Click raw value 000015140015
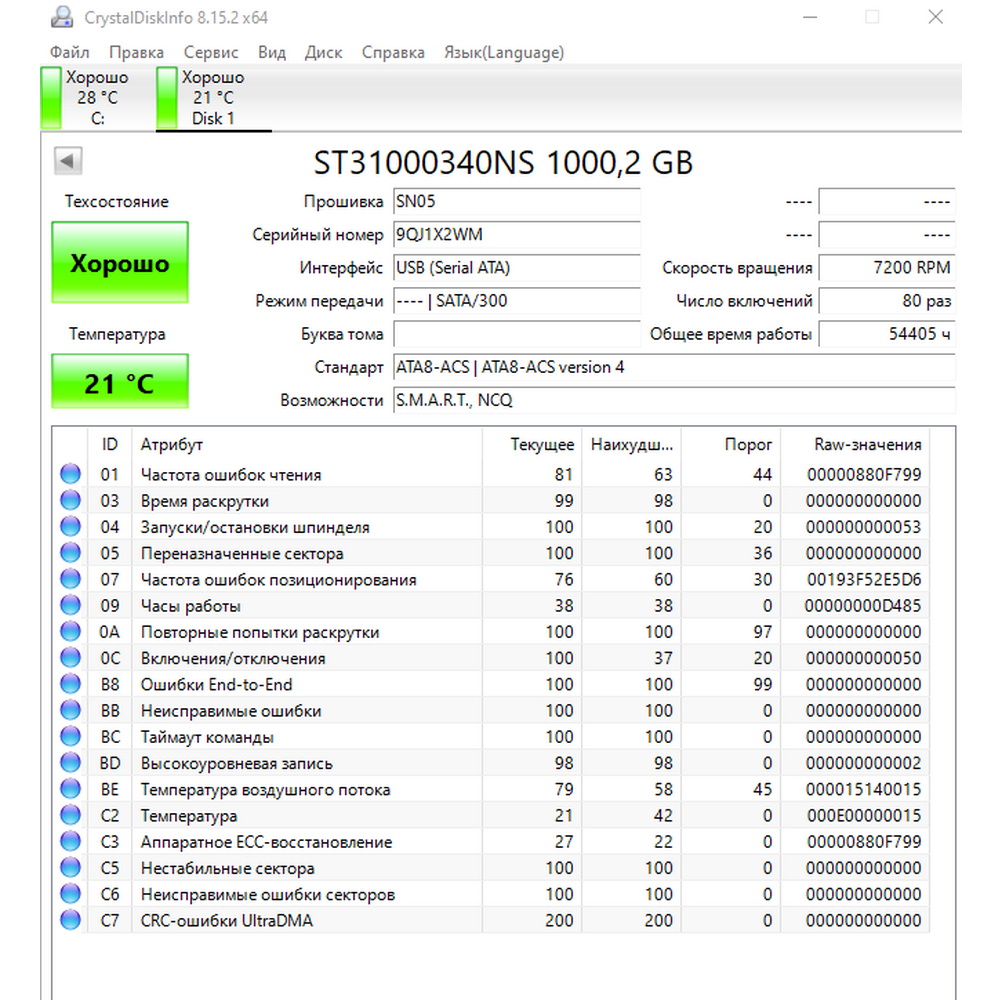Screen dimensions: 1000x1000 click(x=864, y=789)
